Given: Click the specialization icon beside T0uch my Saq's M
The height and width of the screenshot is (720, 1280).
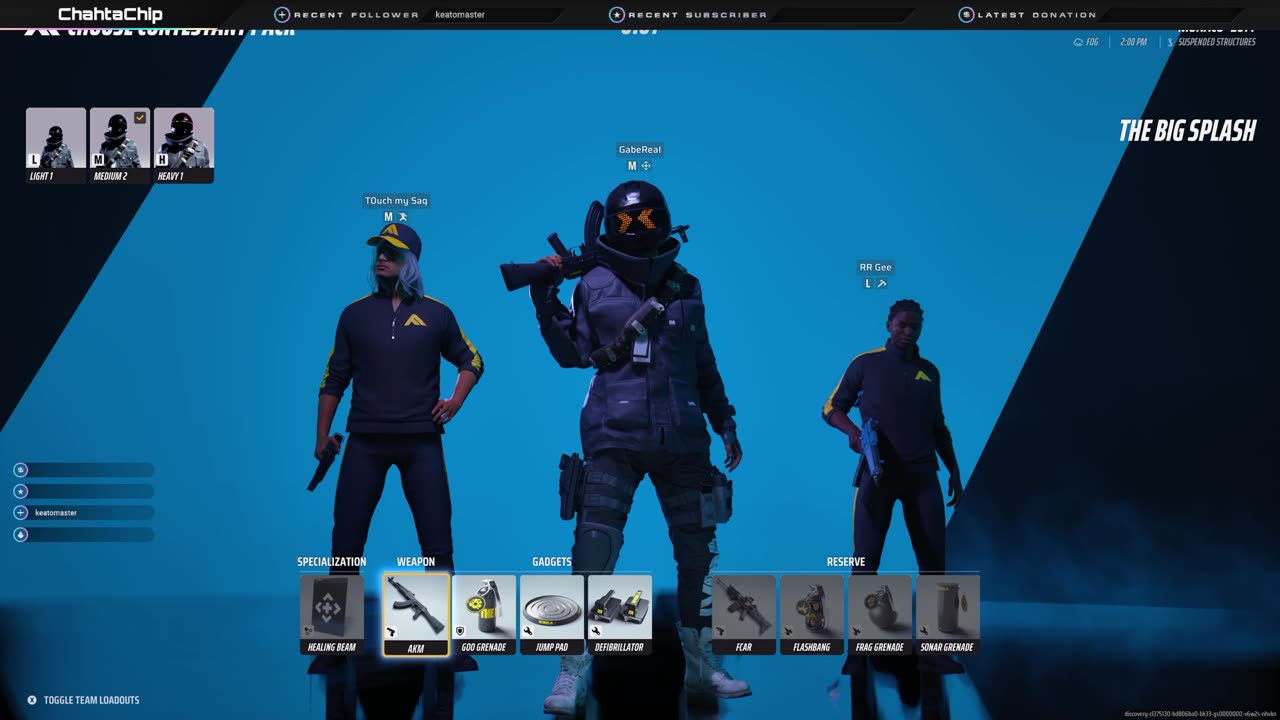Looking at the screenshot, I should click(403, 217).
